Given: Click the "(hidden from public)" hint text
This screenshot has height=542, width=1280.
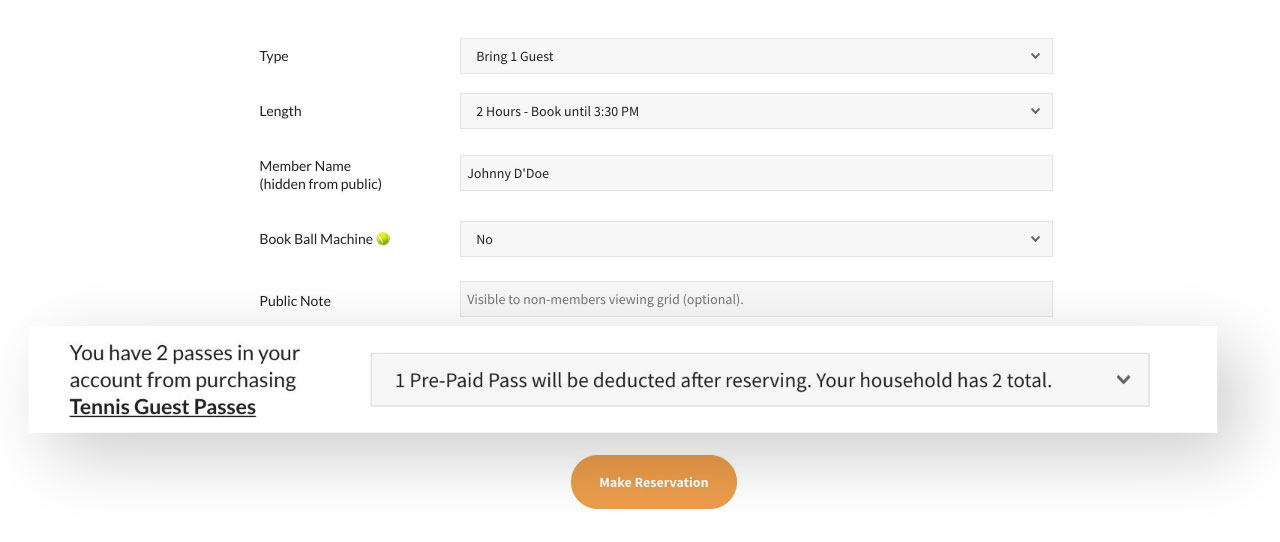Looking at the screenshot, I should (x=320, y=184).
